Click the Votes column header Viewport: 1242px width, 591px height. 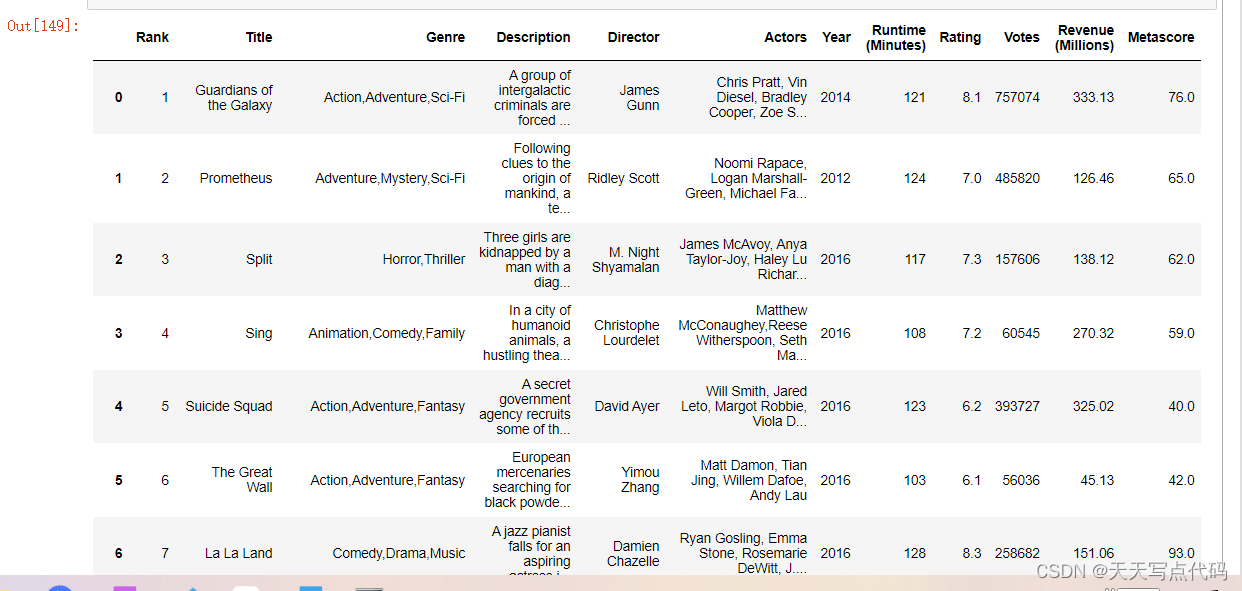click(x=1022, y=37)
